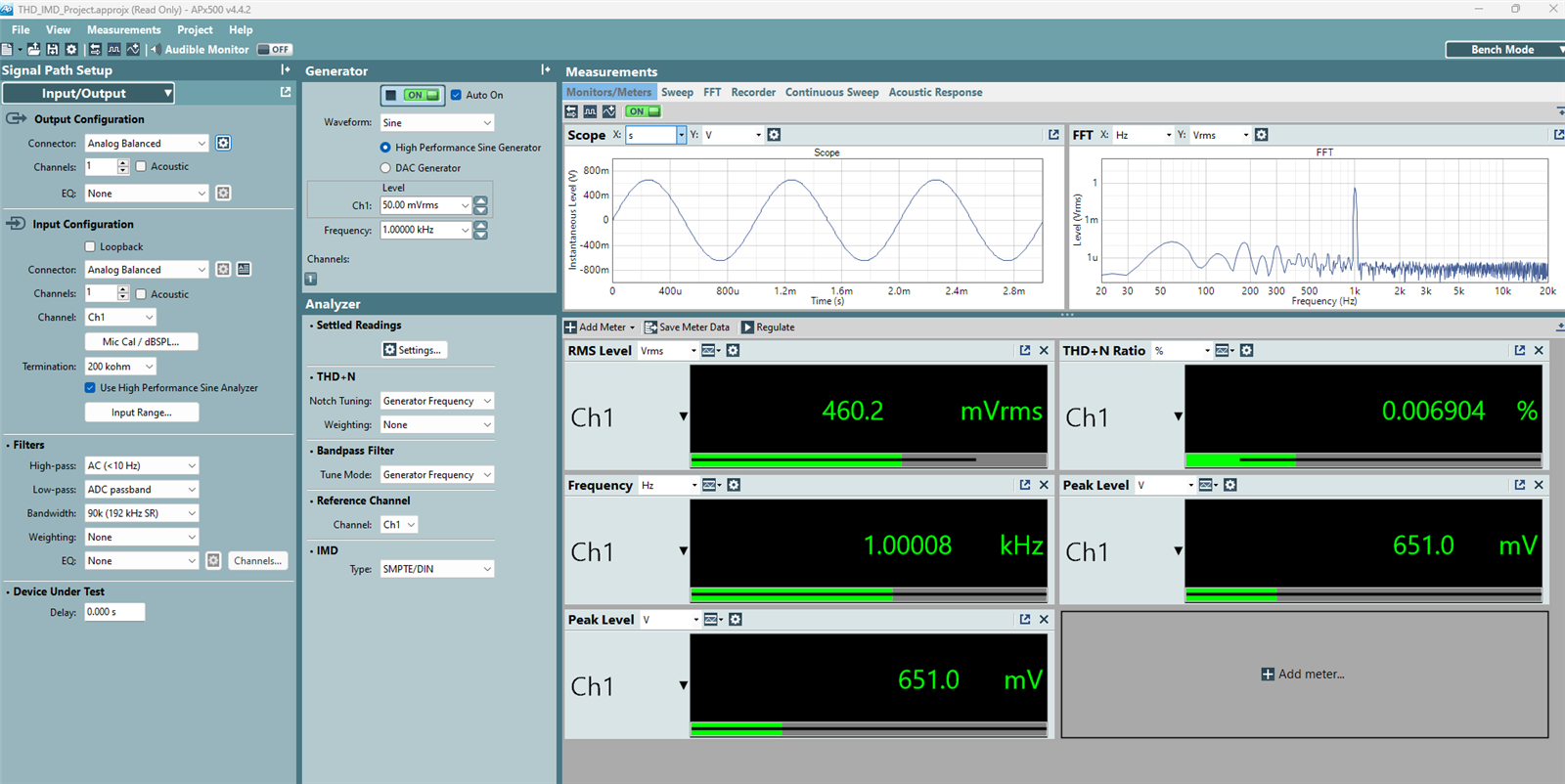Click the Frequency meter display mode icon

pos(711,485)
